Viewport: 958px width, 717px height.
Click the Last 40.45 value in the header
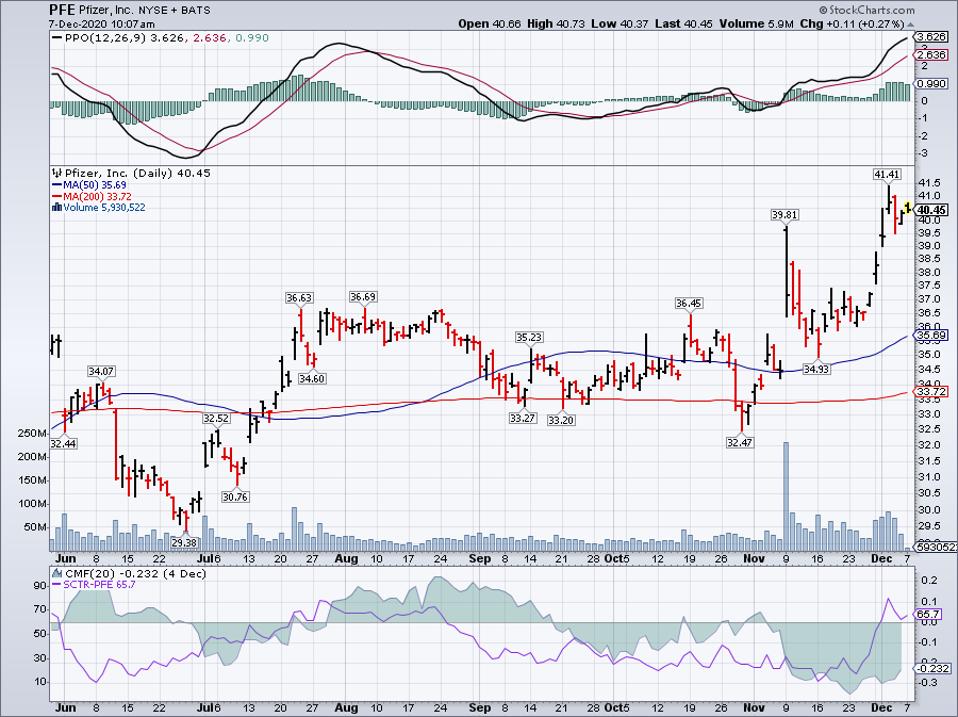click(684, 24)
